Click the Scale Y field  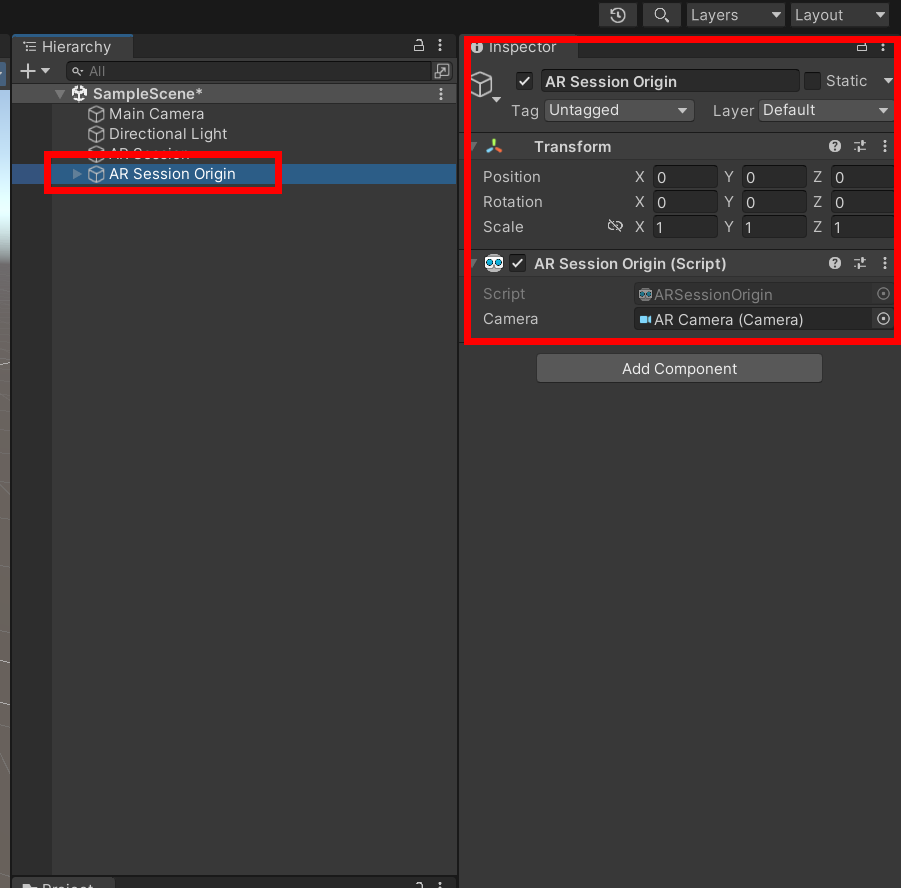coord(774,227)
